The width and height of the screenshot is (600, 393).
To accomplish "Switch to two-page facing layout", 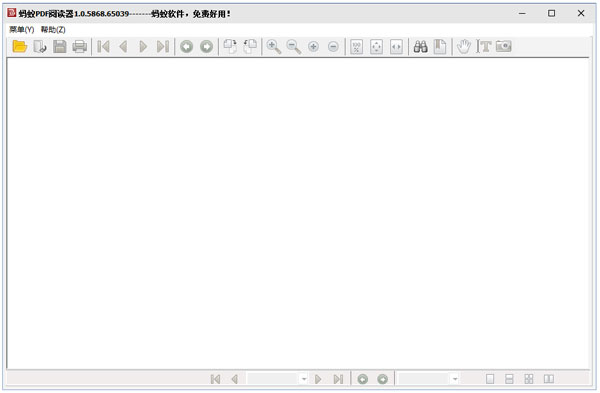I will click(549, 379).
